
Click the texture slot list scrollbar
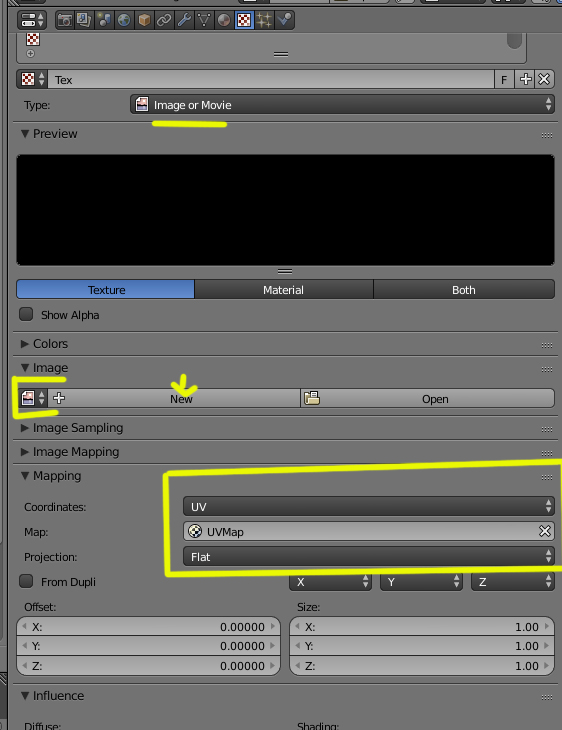[x=514, y=41]
